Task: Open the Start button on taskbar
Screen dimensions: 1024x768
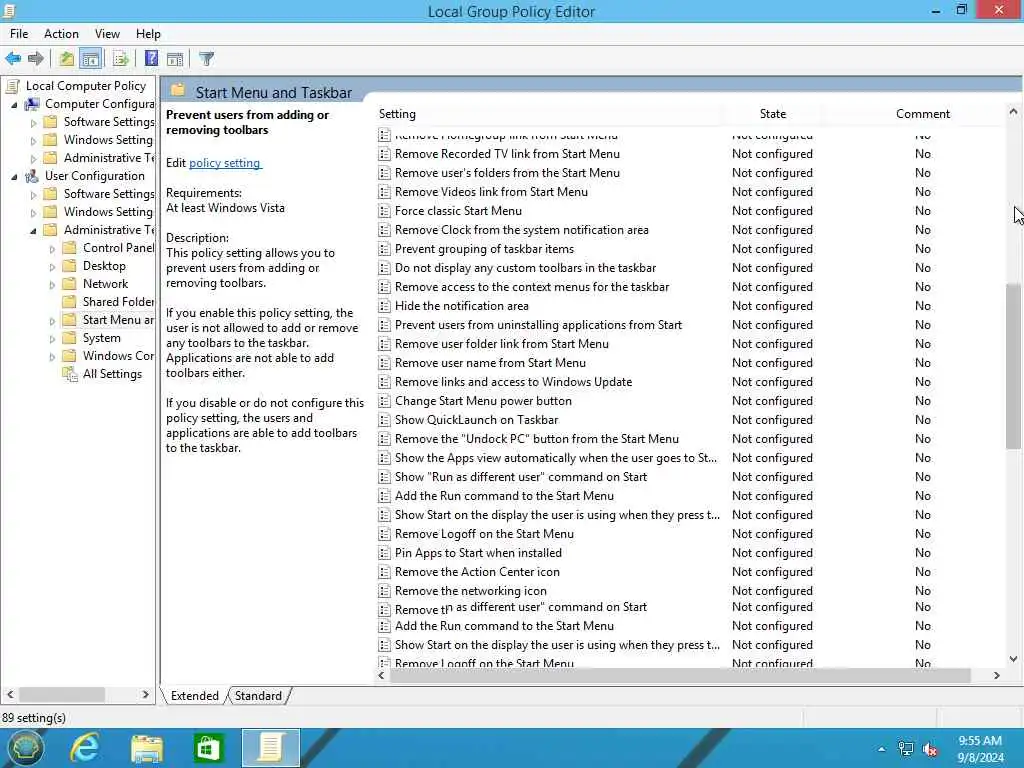Action: pos(25,748)
